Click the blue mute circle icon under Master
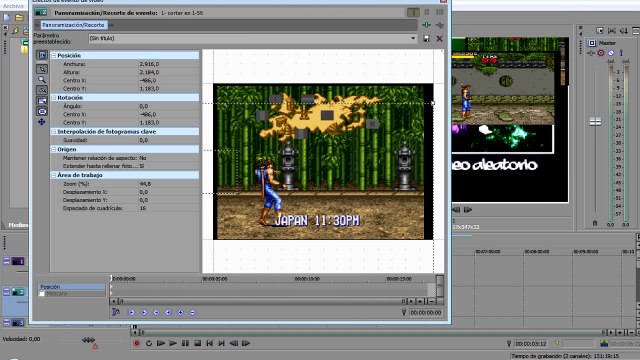Screen dimensions: 640x360 click(x=611, y=53)
